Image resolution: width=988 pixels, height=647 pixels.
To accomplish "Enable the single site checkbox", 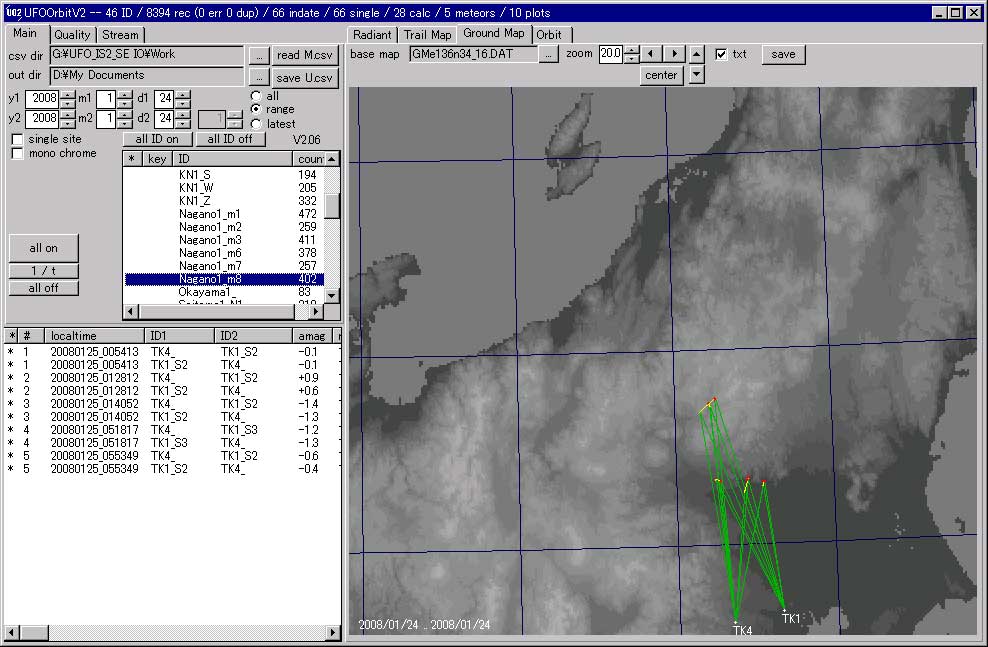I will pos(17,139).
